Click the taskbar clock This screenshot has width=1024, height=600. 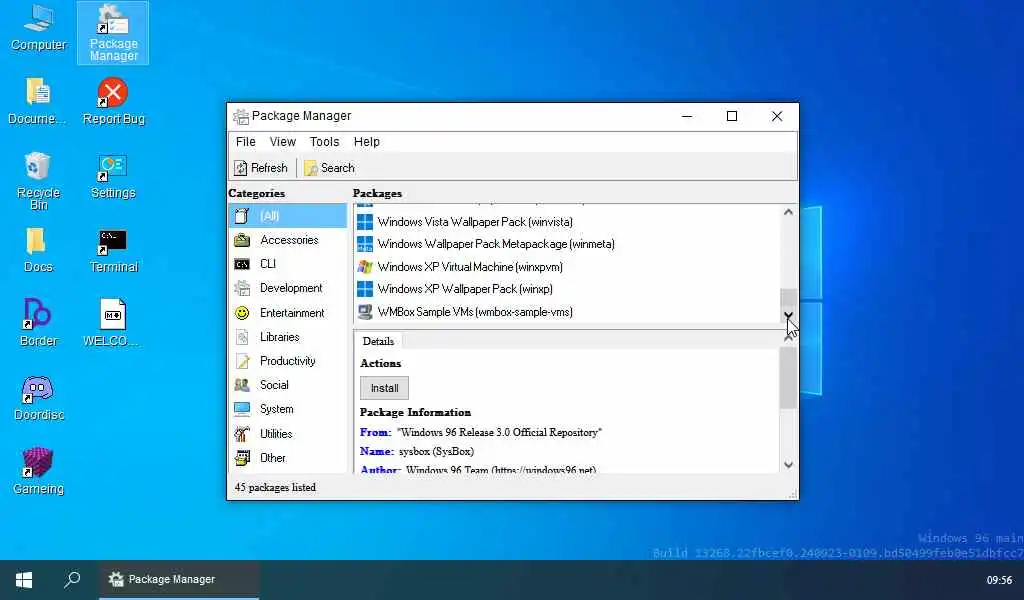point(999,580)
